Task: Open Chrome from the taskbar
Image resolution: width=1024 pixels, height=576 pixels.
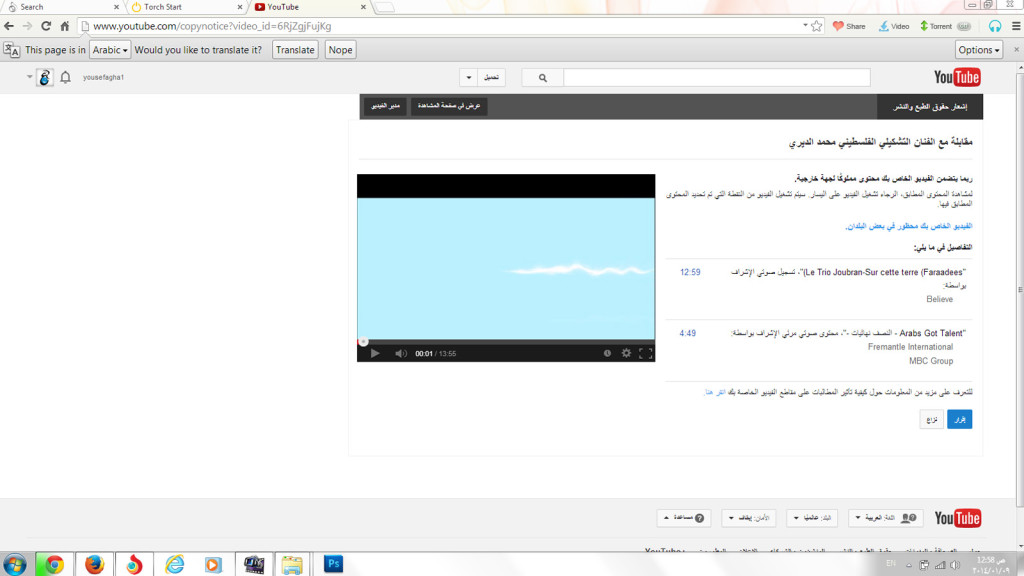Action: pyautogui.click(x=54, y=564)
